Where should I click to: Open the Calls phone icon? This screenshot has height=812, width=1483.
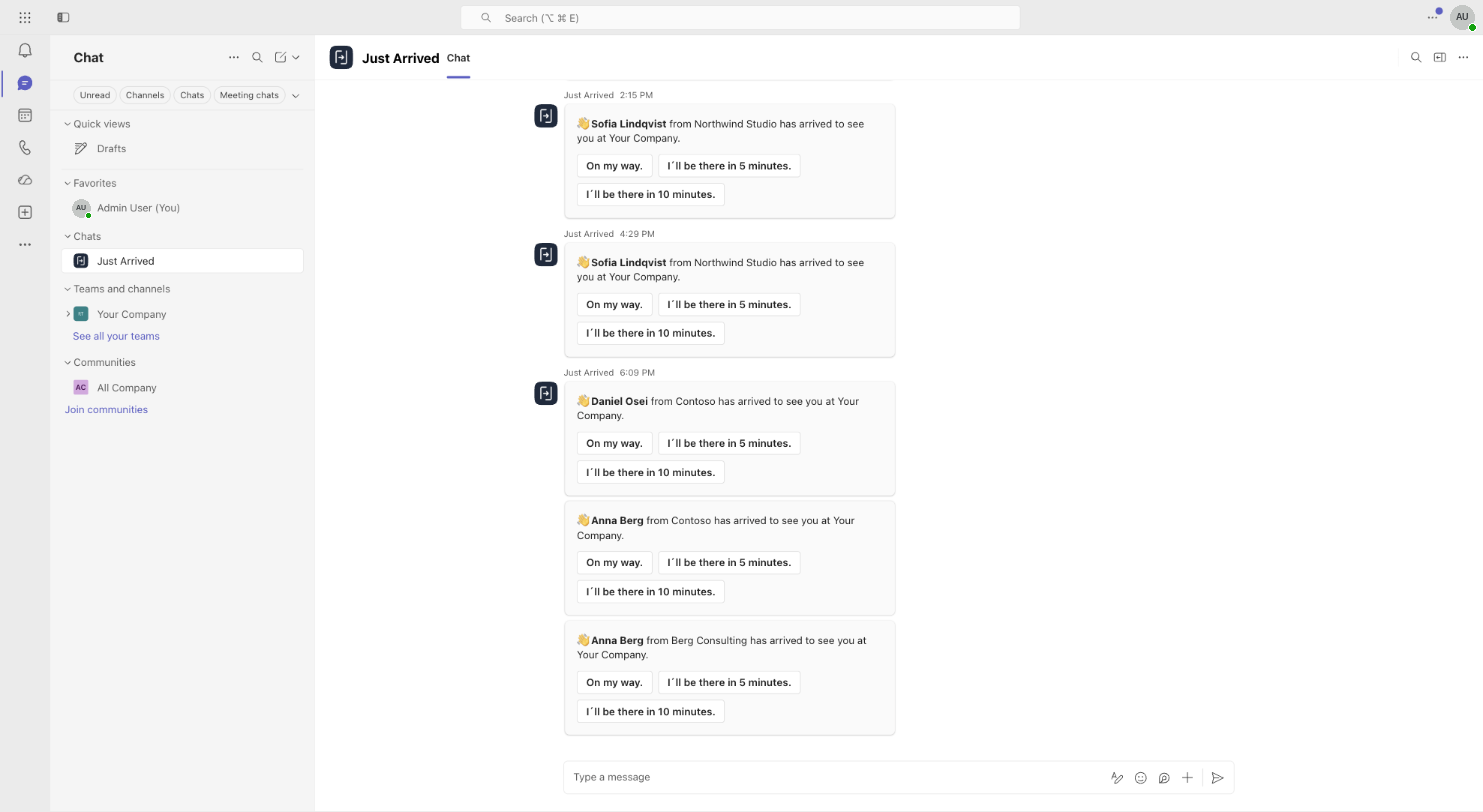click(x=25, y=147)
